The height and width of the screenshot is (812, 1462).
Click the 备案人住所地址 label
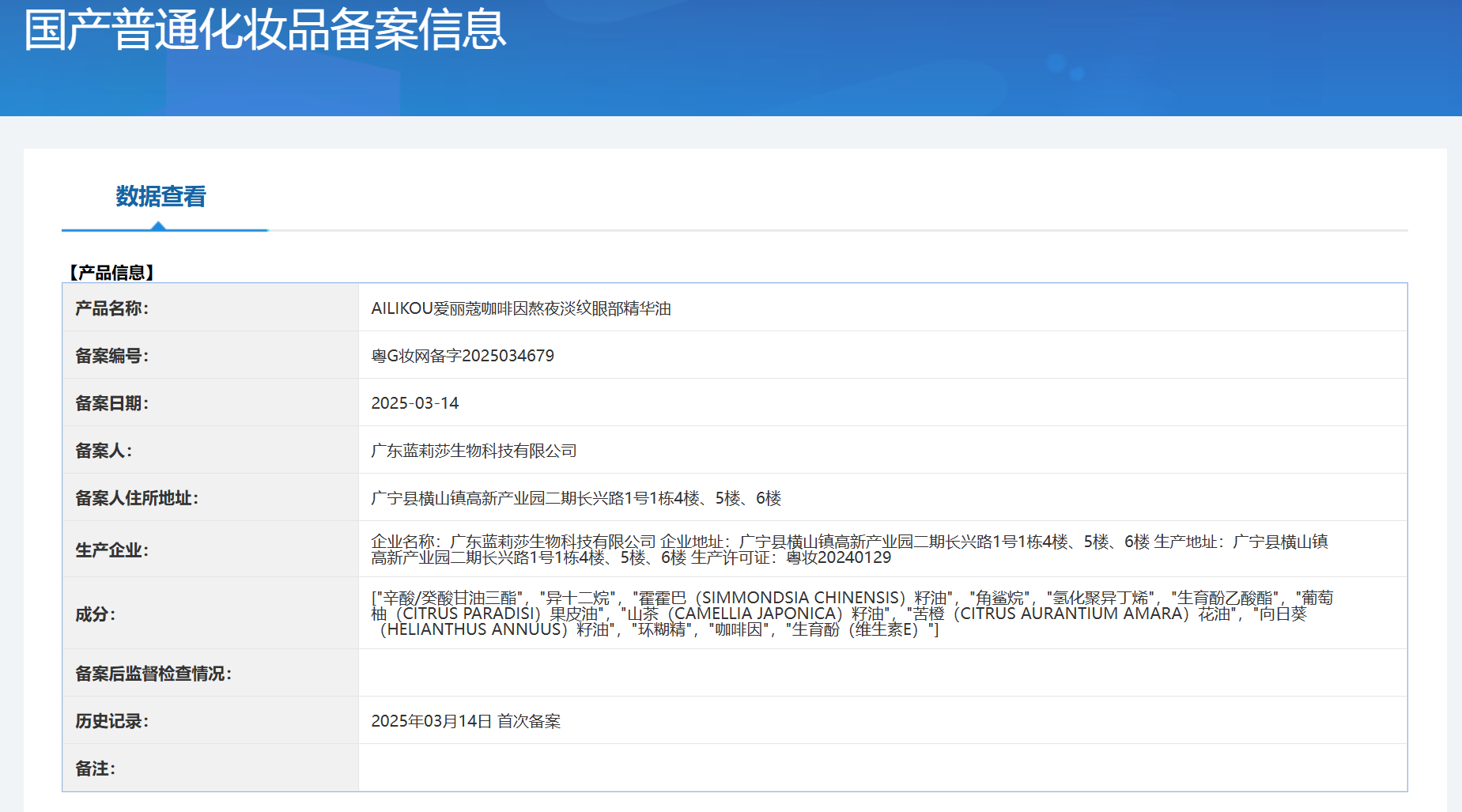click(137, 498)
